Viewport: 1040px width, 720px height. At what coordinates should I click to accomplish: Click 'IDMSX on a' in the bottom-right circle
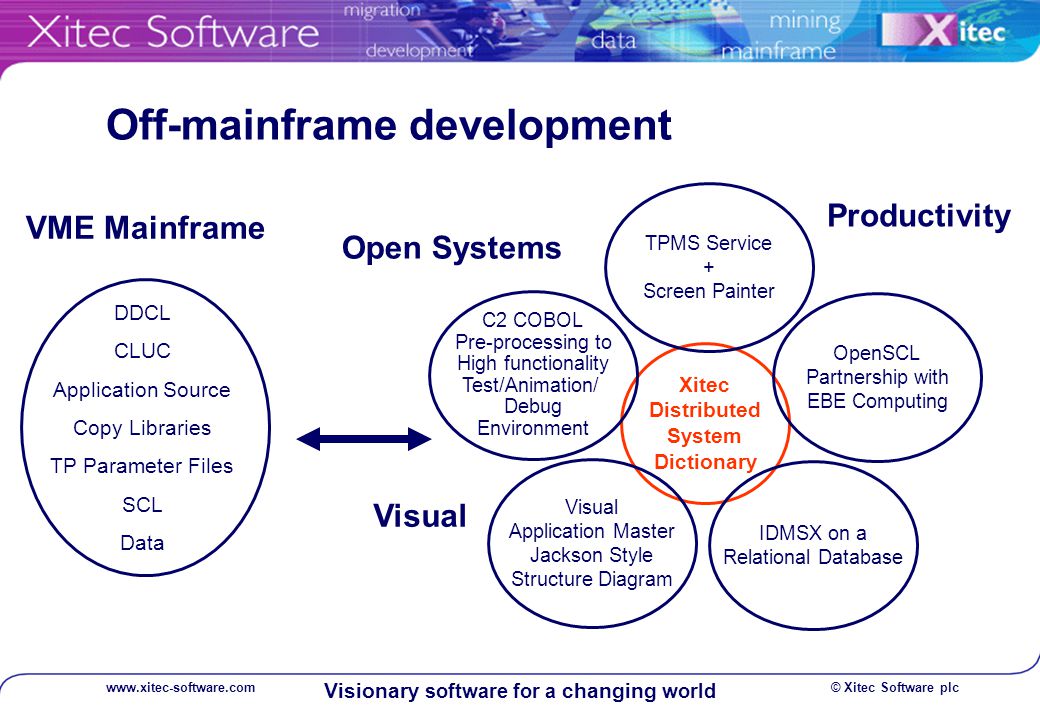tap(812, 533)
